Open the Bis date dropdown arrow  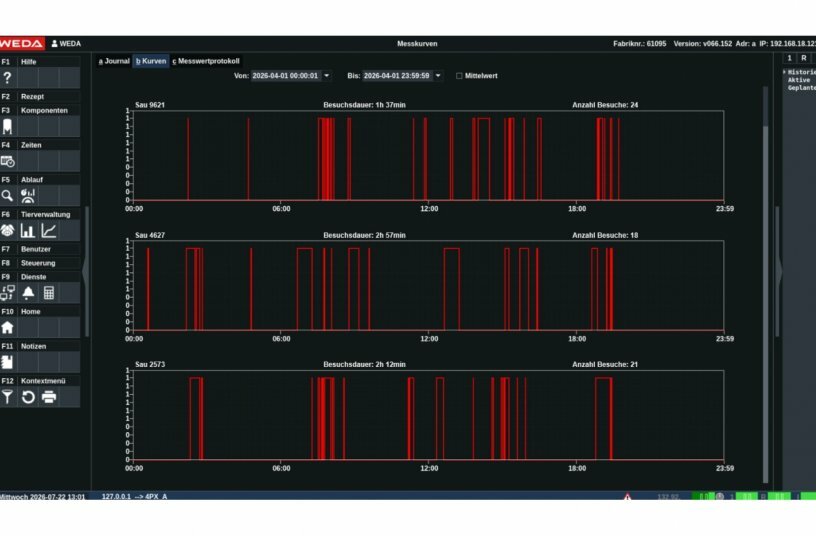[438, 76]
